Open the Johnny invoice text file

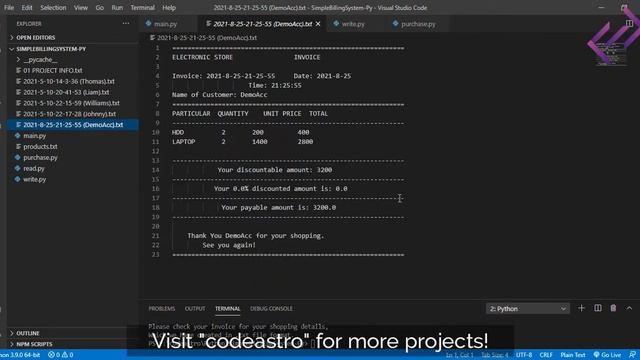pos(69,114)
